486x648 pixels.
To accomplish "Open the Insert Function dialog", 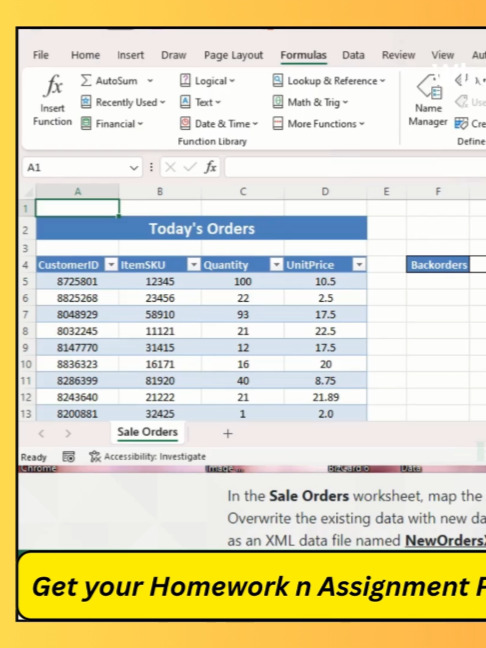I will click(52, 100).
